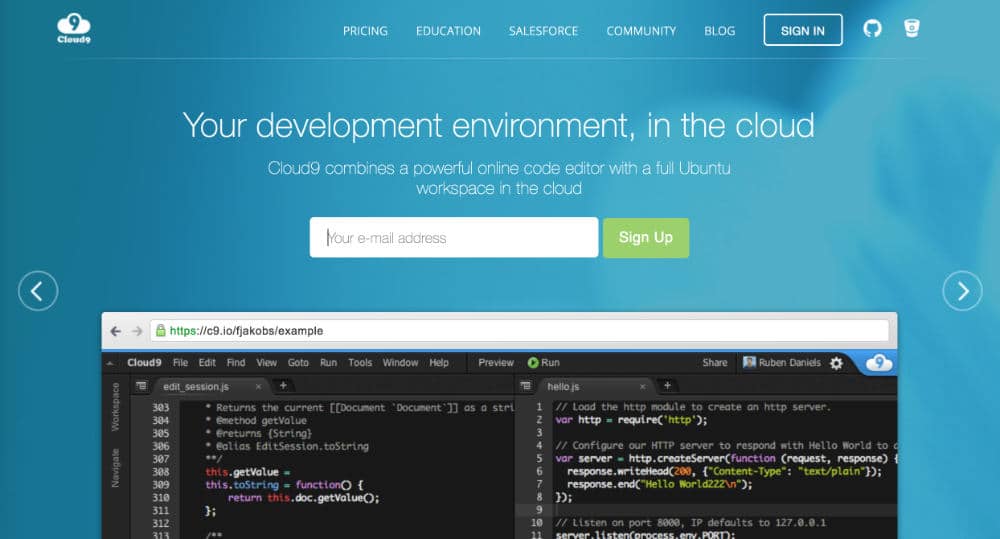
Task: Open left pane tab list dropdown
Action: (141, 386)
